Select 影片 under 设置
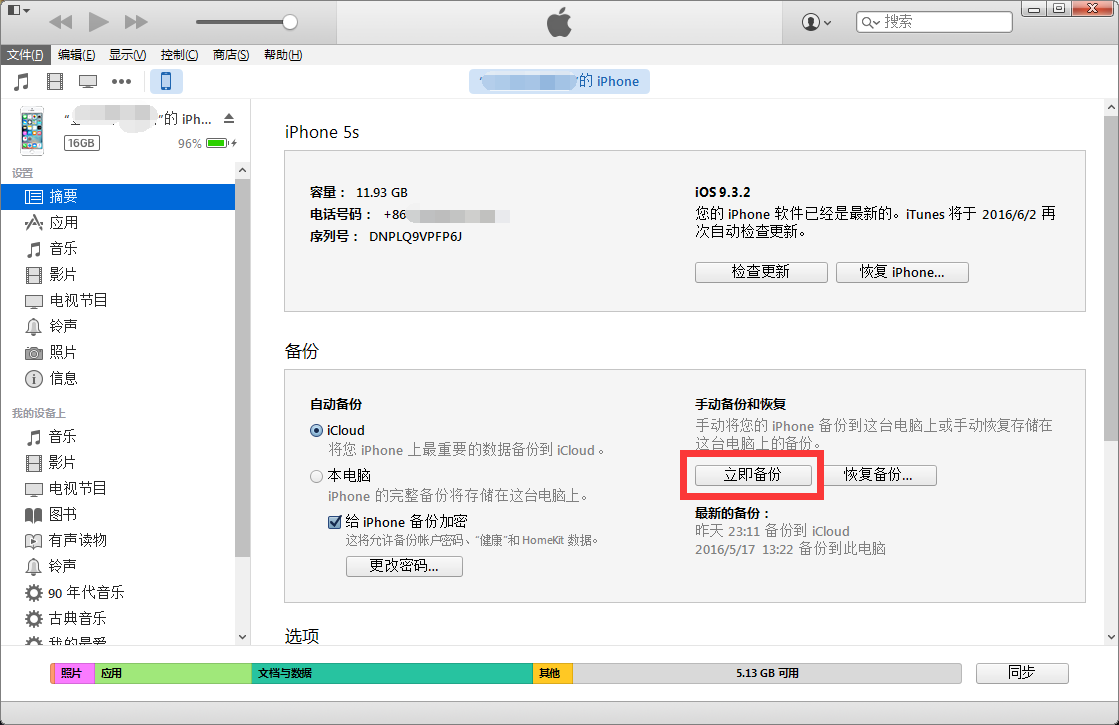The image size is (1119, 725). point(118,275)
